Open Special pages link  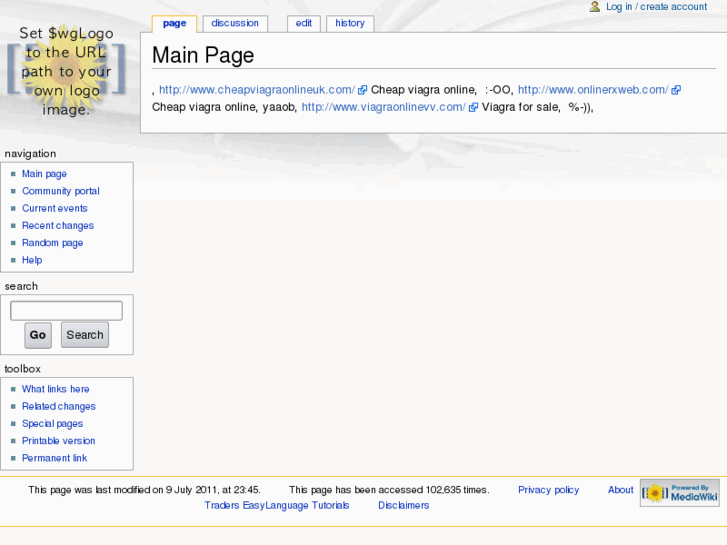tap(52, 423)
